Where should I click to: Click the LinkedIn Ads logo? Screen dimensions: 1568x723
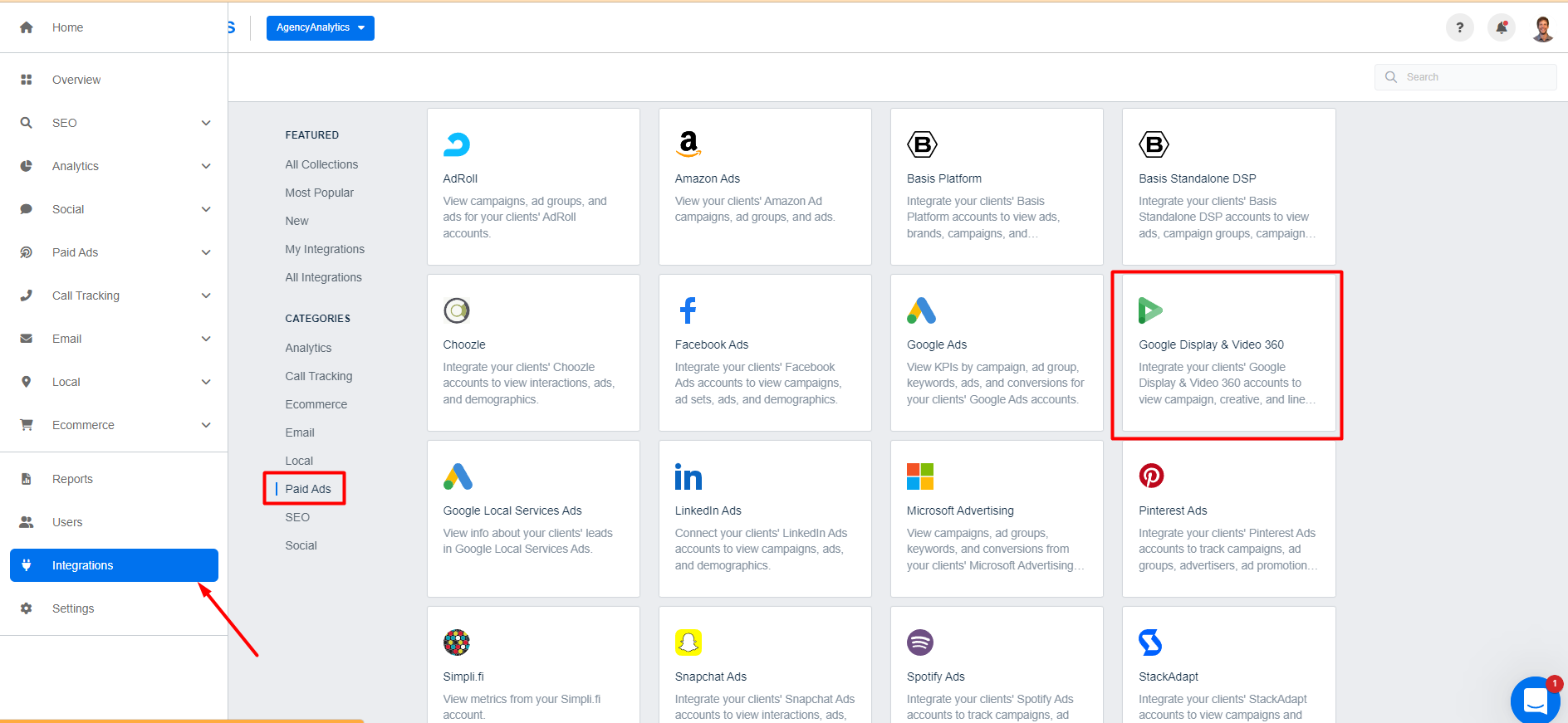pos(688,476)
